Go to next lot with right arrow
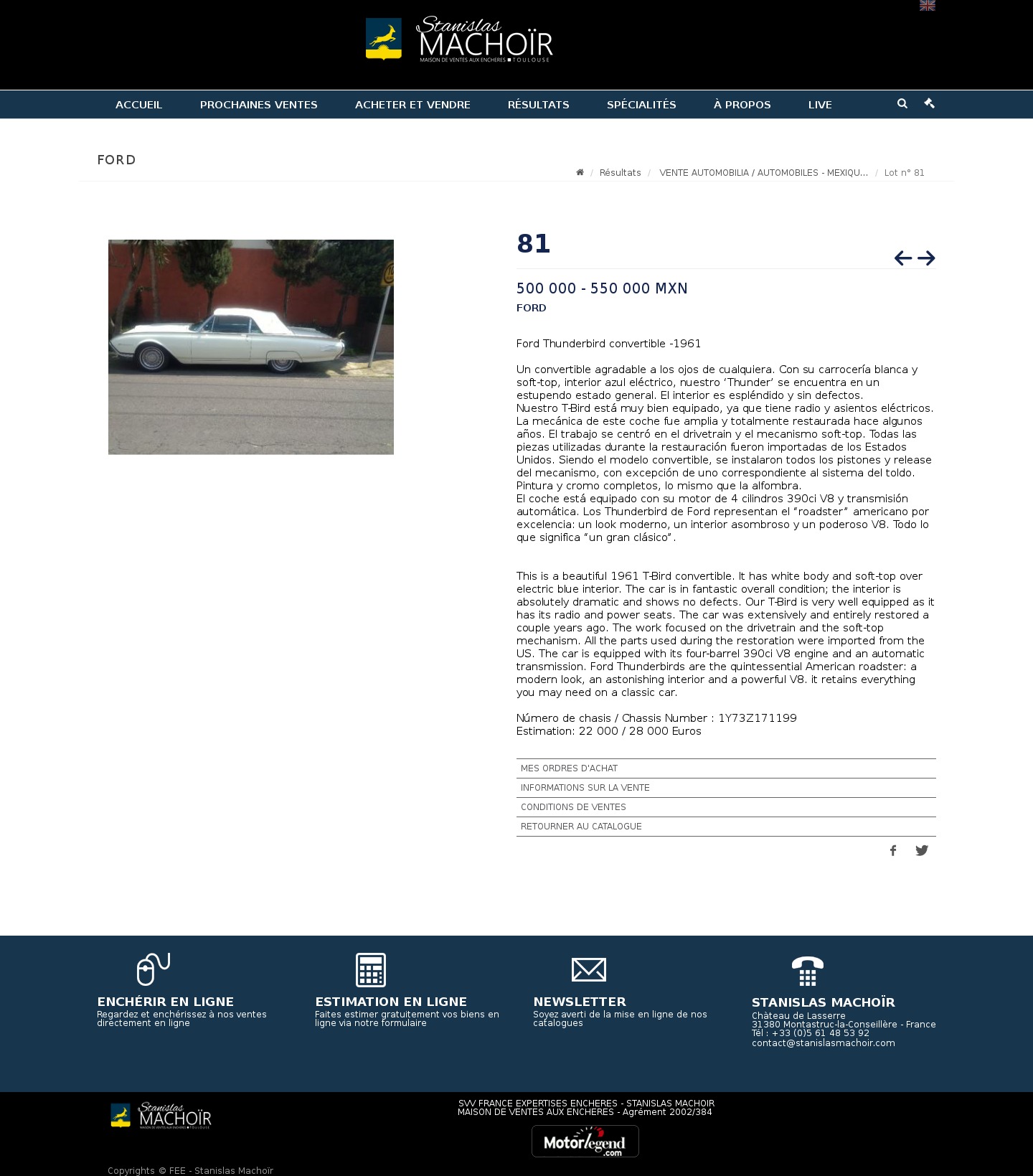1033x1176 pixels. tap(926, 258)
